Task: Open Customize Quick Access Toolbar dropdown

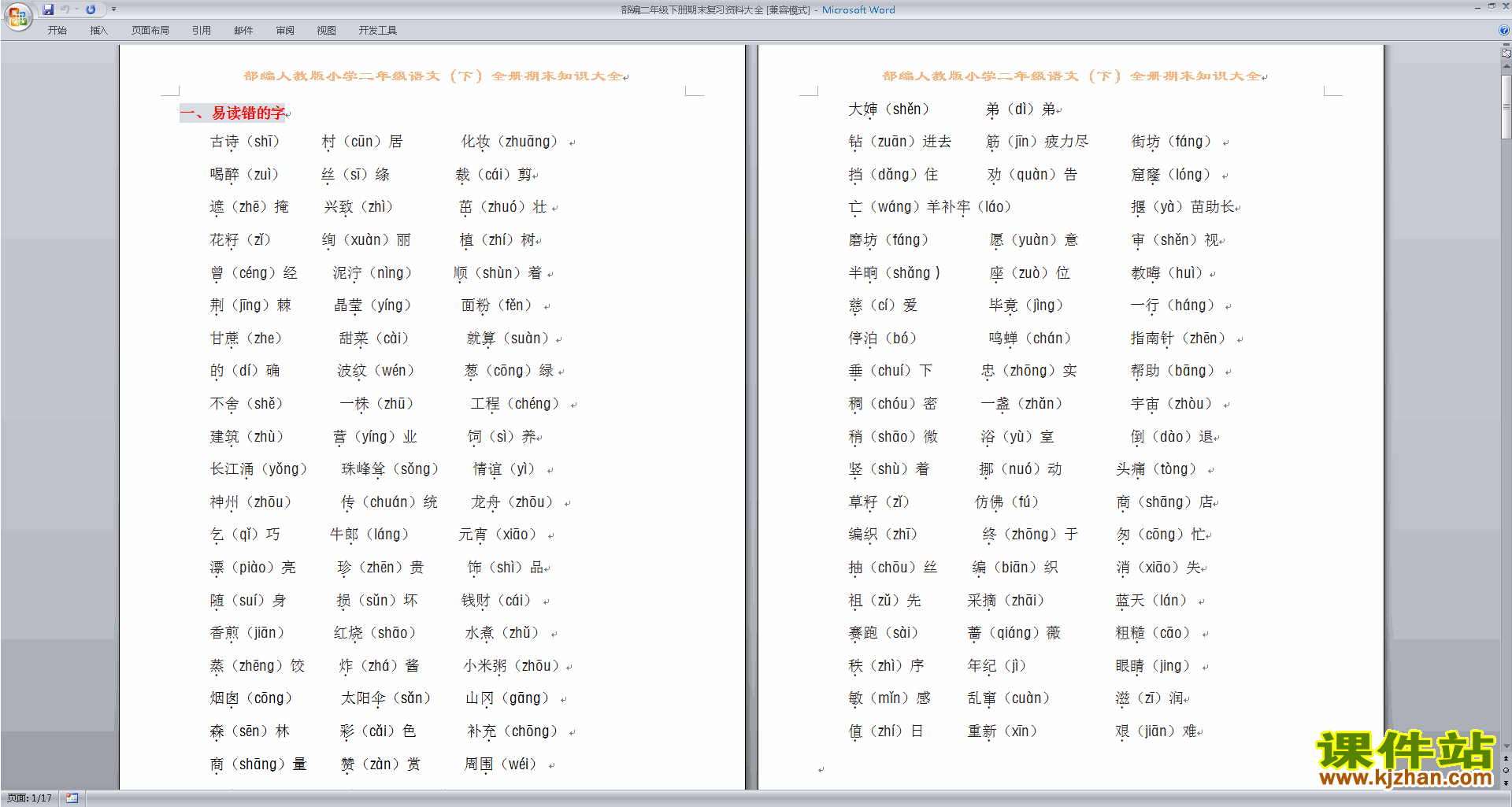Action: point(113,9)
